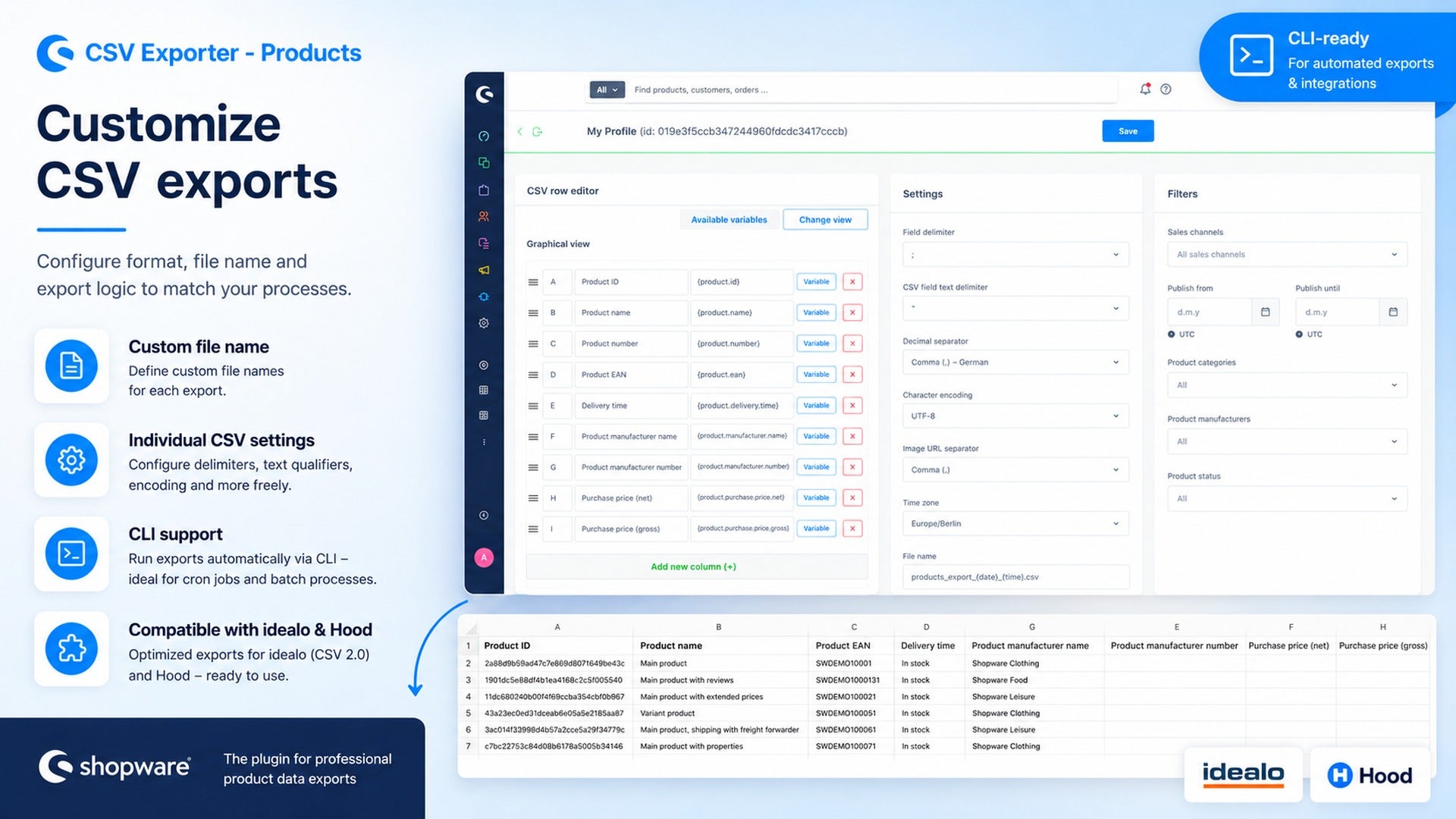Remove the Purchase price (gross) row
Image resolution: width=1456 pixels, height=819 pixels.
[852, 529]
